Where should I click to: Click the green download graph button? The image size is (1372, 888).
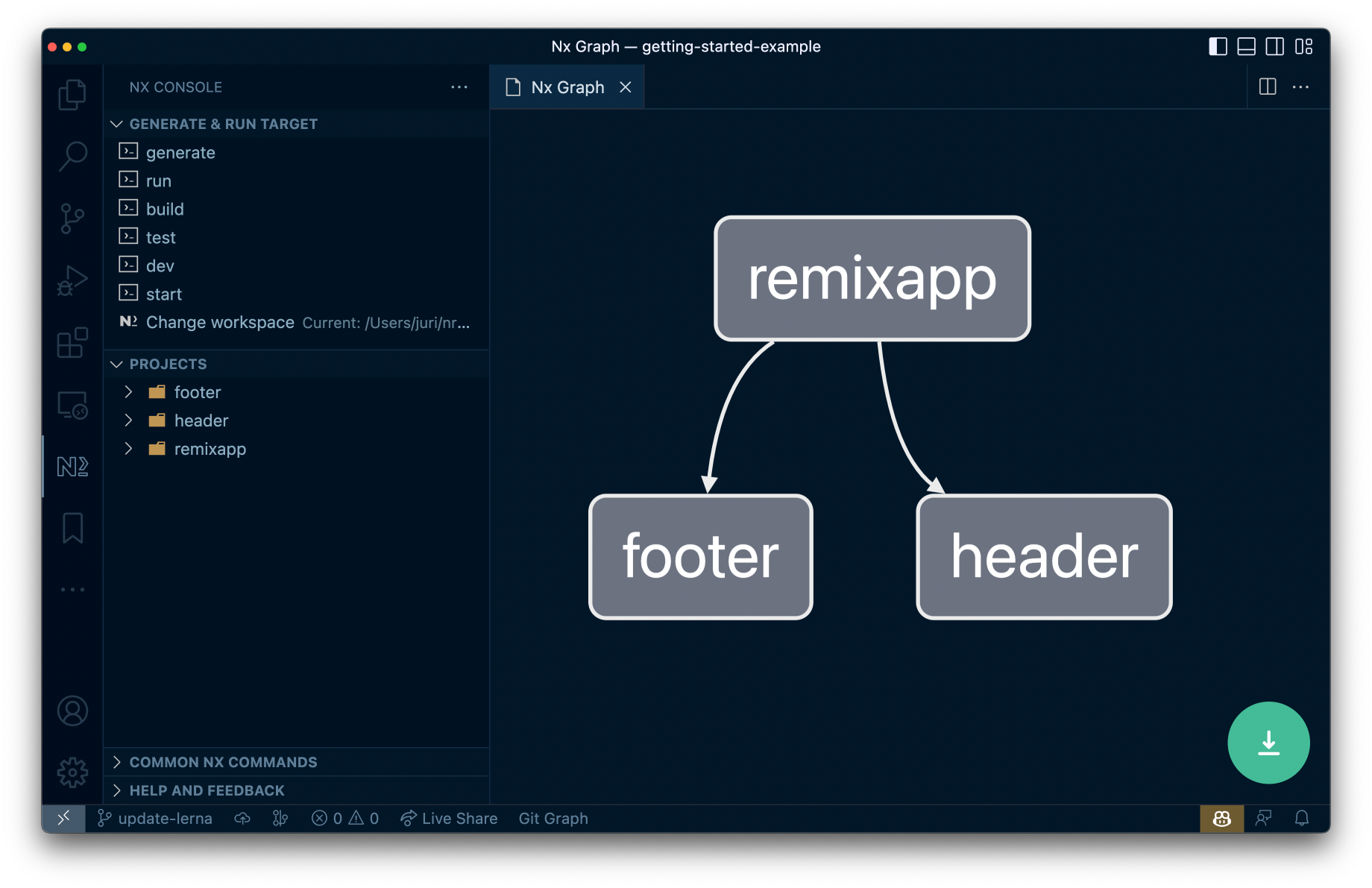tap(1268, 743)
